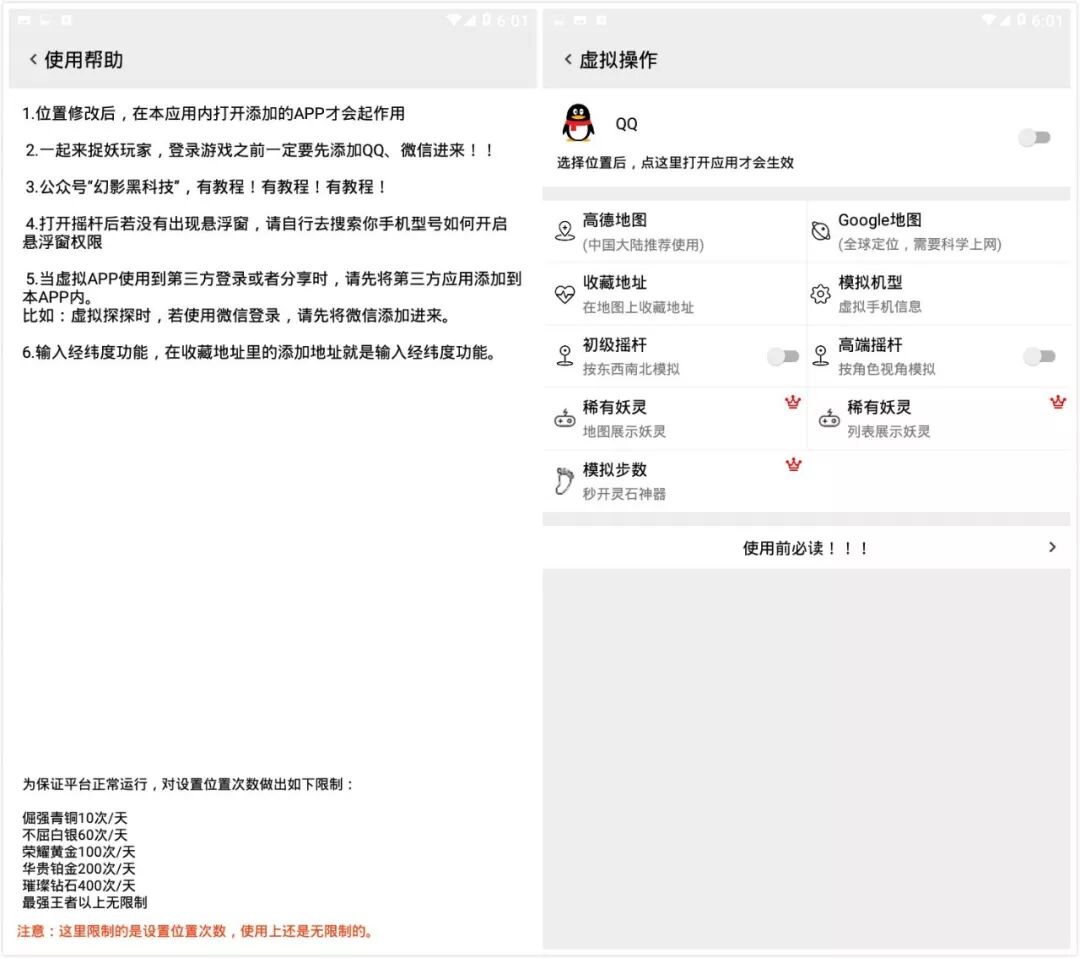Tap the 模拟步数 footprint icon
The width and height of the screenshot is (1080, 958).
564,481
